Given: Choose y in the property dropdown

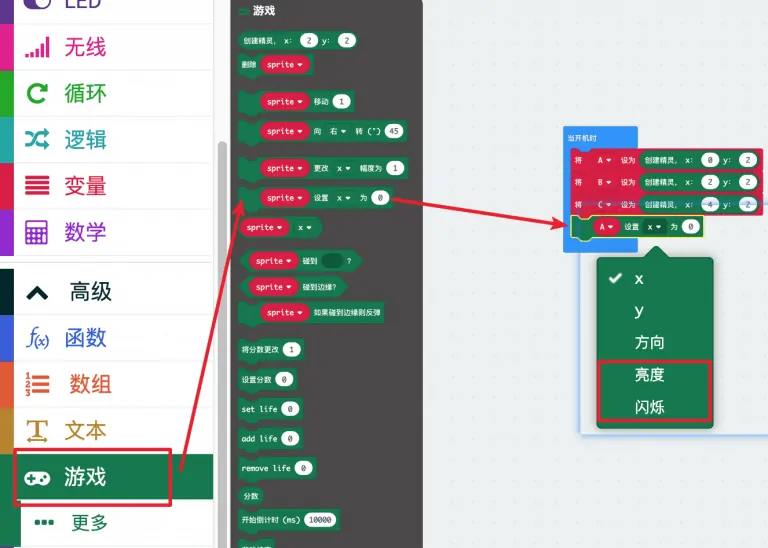Looking at the screenshot, I should tap(639, 310).
